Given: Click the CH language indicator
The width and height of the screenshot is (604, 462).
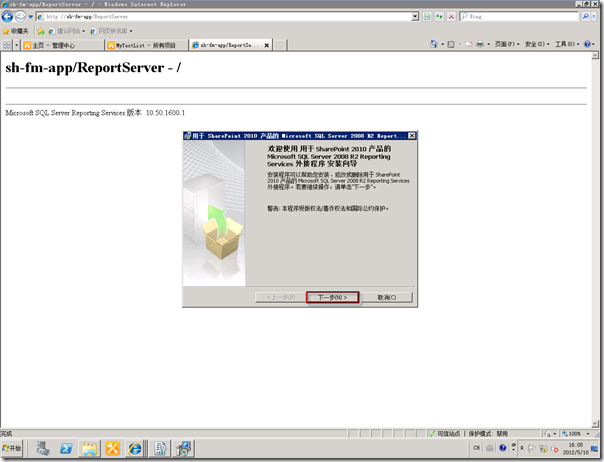Looking at the screenshot, I should (477, 448).
